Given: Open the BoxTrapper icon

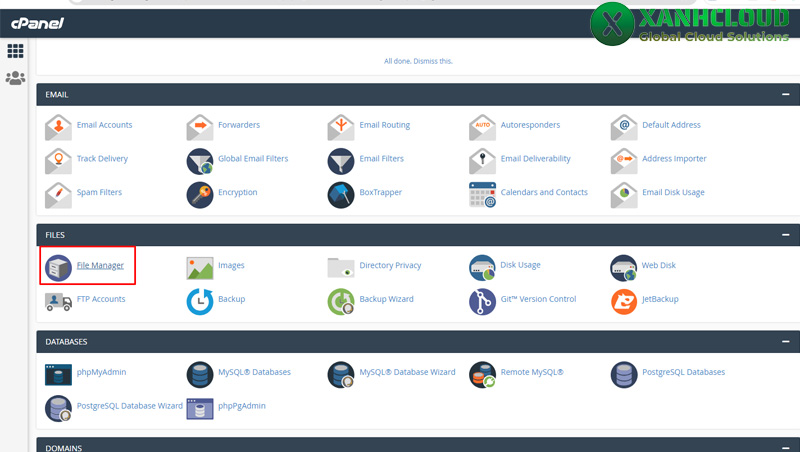Looking at the screenshot, I should click(341, 195).
